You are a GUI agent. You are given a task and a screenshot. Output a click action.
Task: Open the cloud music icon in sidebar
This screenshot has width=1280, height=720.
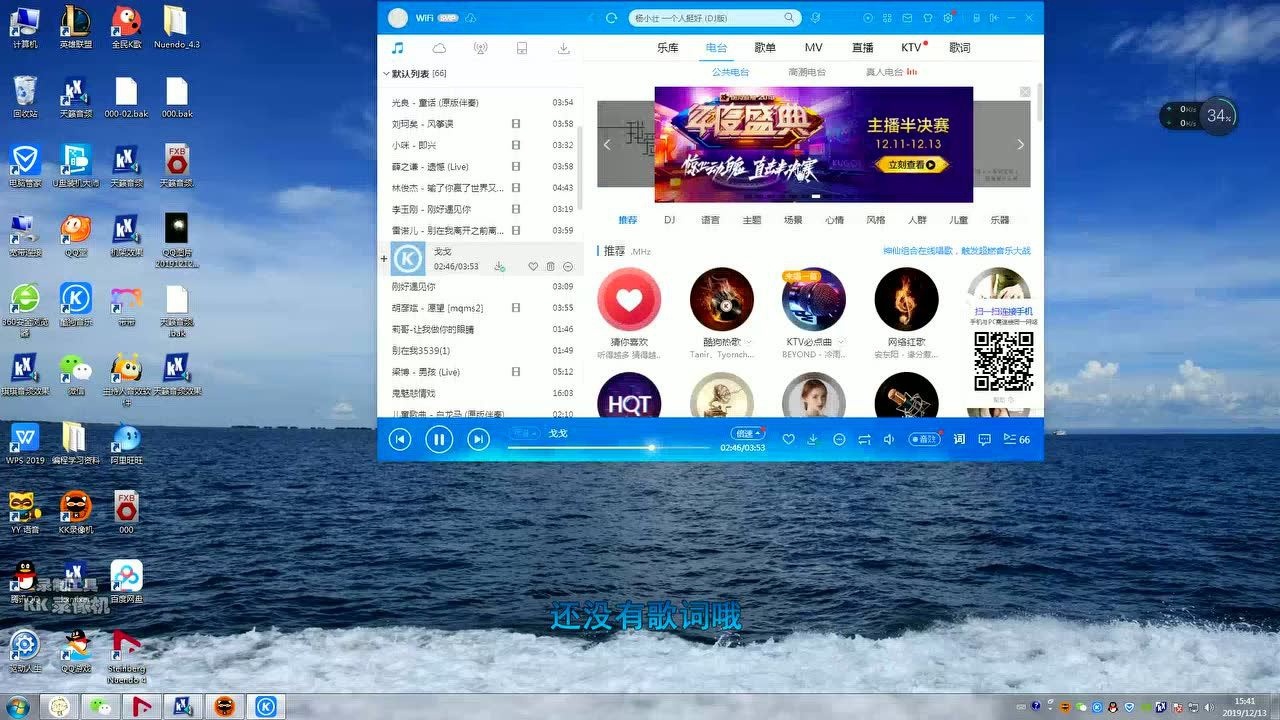pos(438,47)
